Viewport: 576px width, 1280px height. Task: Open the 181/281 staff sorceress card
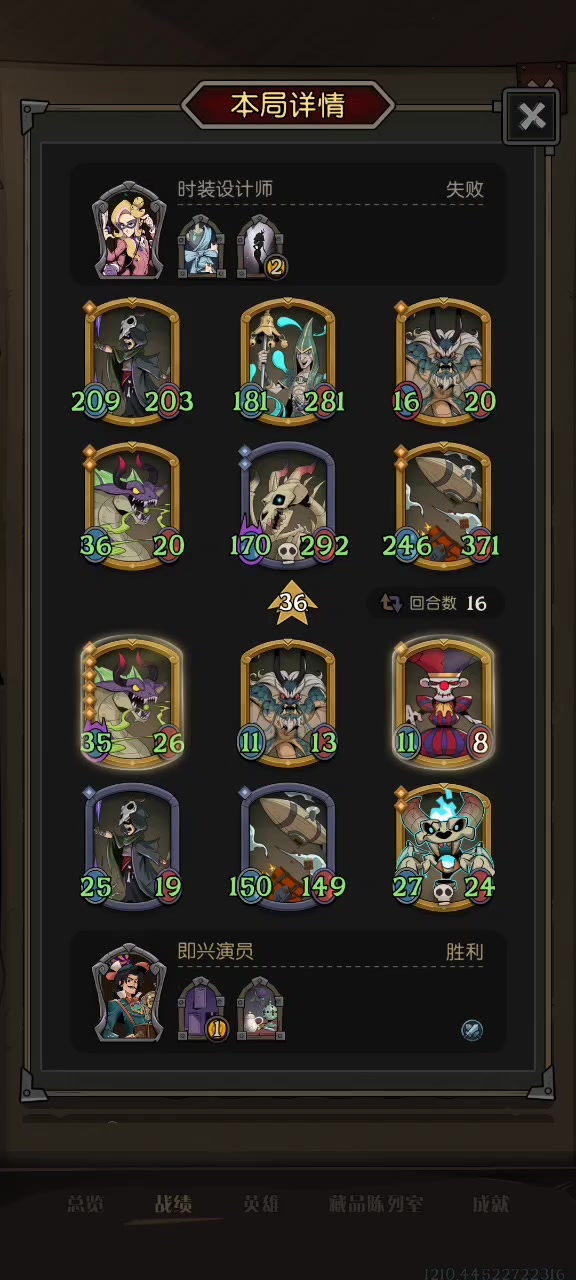288,360
